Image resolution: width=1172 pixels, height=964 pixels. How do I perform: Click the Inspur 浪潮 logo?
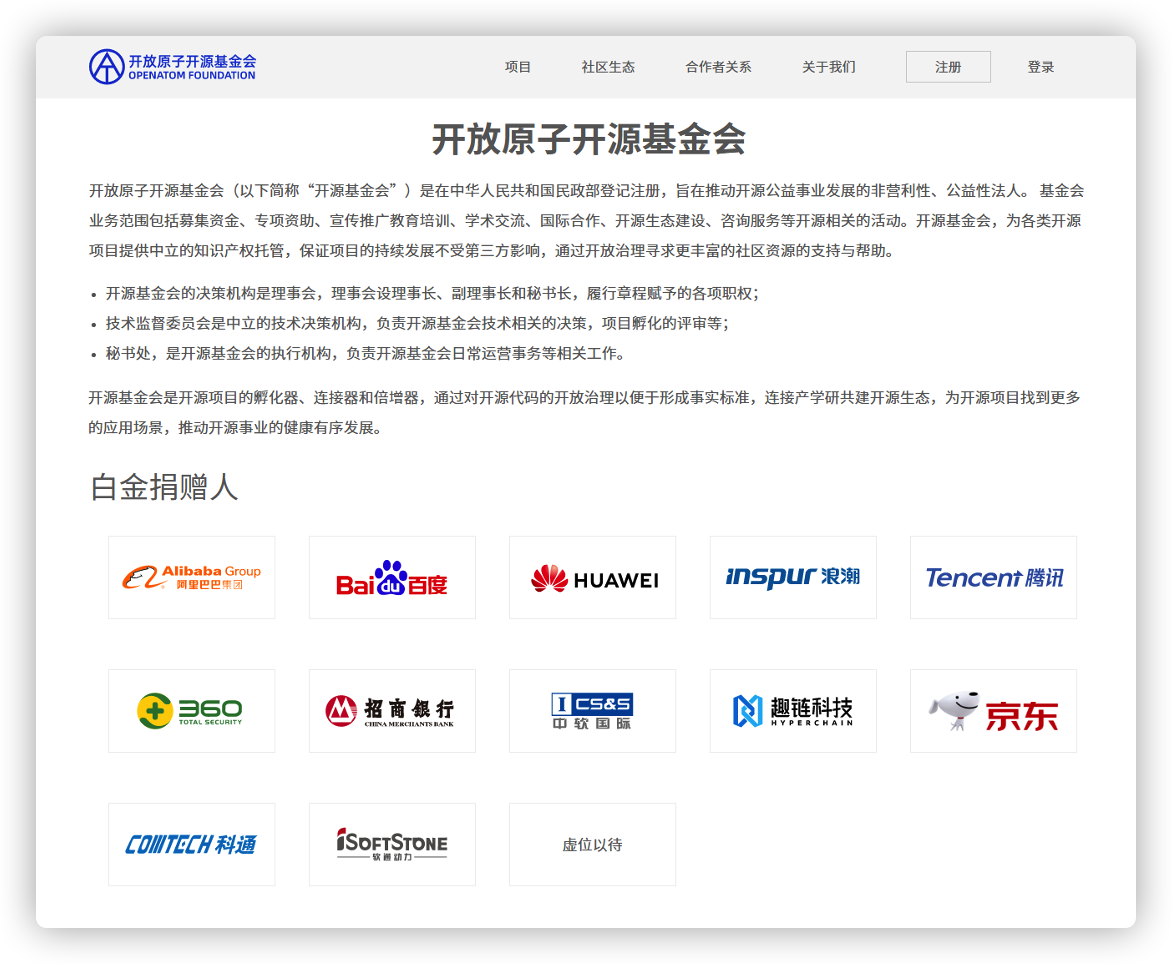pos(792,577)
